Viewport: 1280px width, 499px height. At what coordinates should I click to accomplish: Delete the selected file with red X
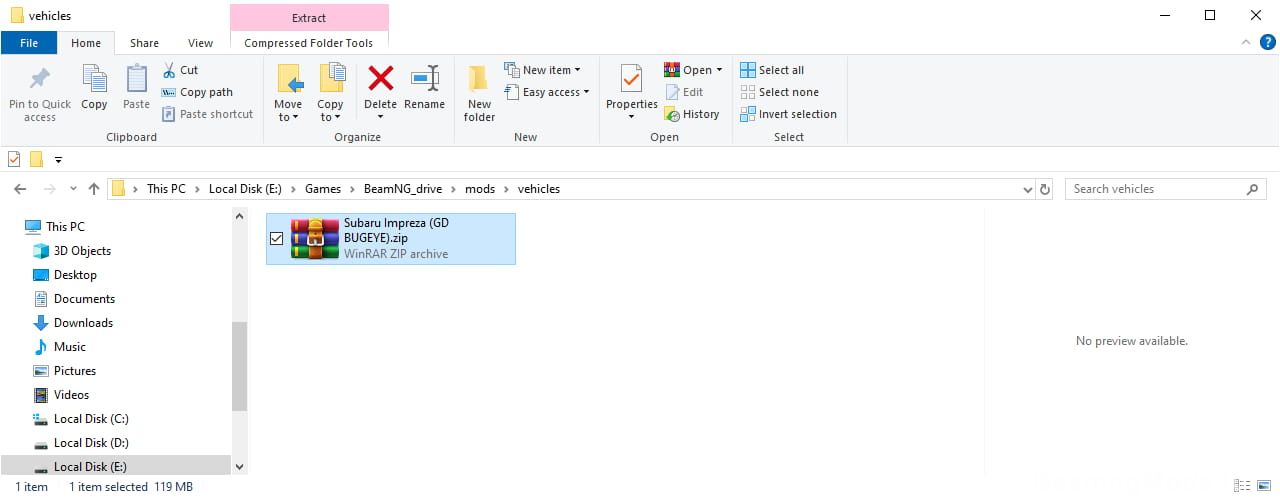pyautogui.click(x=380, y=93)
